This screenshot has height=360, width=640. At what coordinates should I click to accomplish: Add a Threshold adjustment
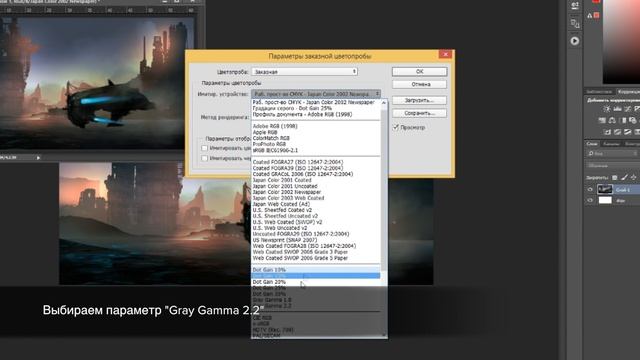[x=627, y=132]
